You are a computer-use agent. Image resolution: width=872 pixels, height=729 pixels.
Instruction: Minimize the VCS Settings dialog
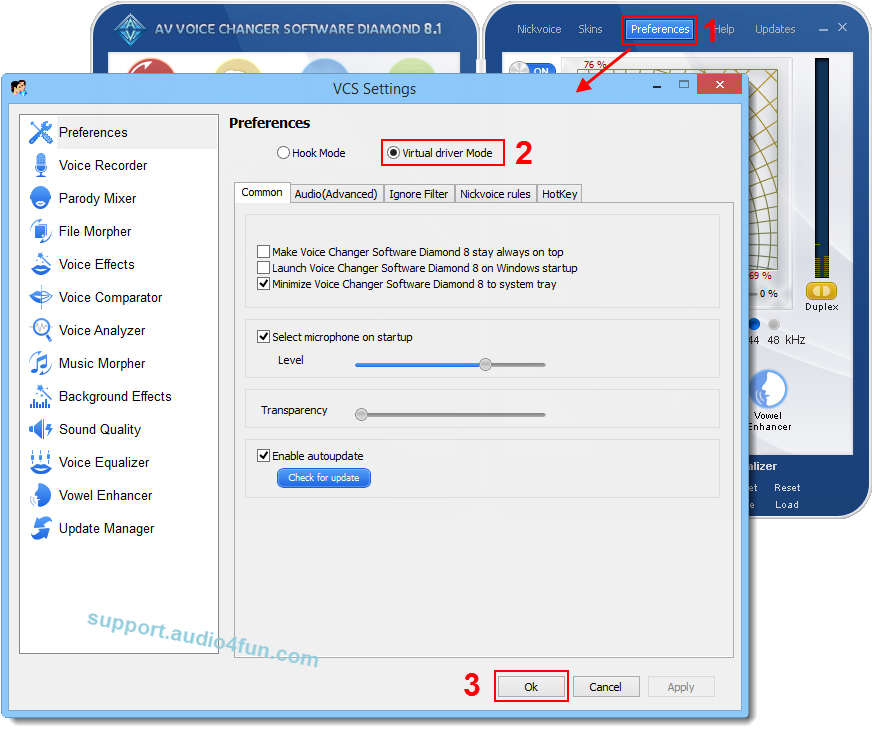tap(657, 85)
